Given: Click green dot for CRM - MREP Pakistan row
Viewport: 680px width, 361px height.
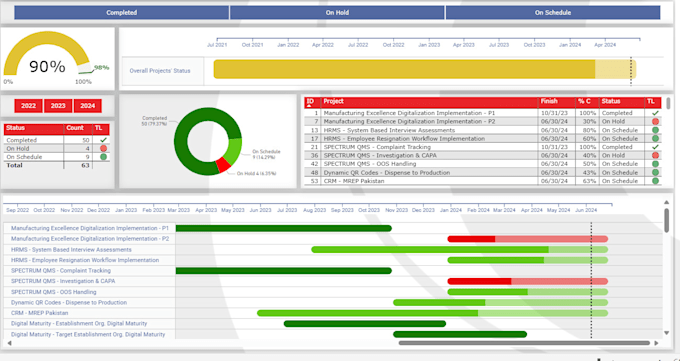Looking at the screenshot, I should click(x=655, y=181).
